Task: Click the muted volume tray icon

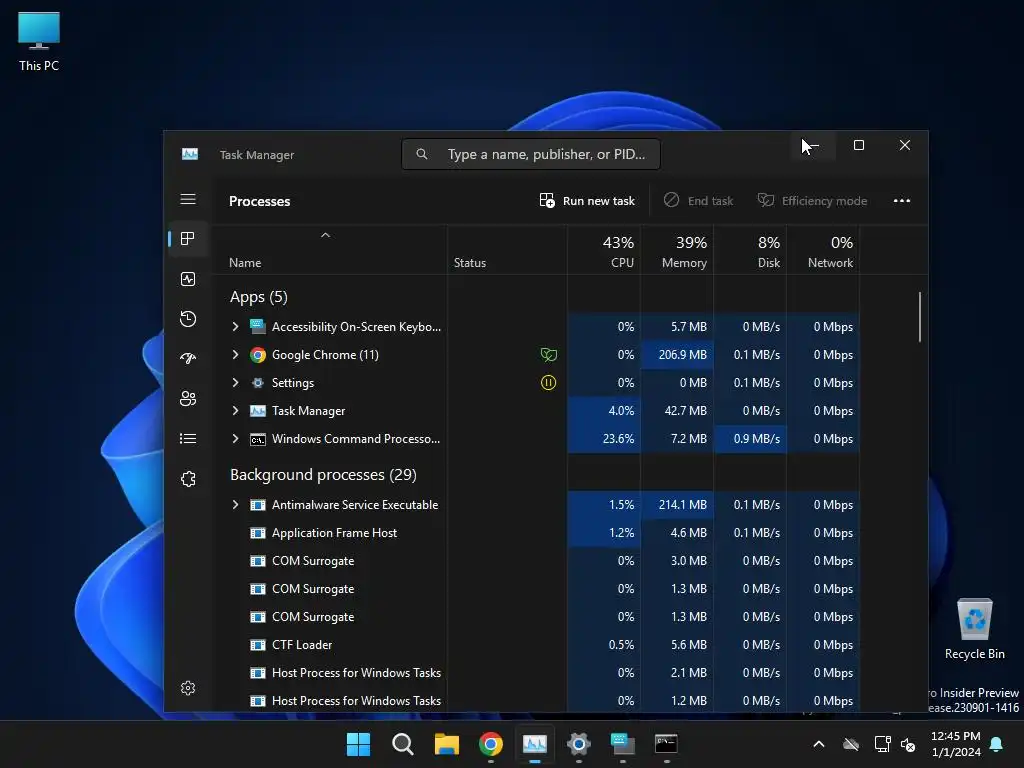Action: (x=908, y=744)
